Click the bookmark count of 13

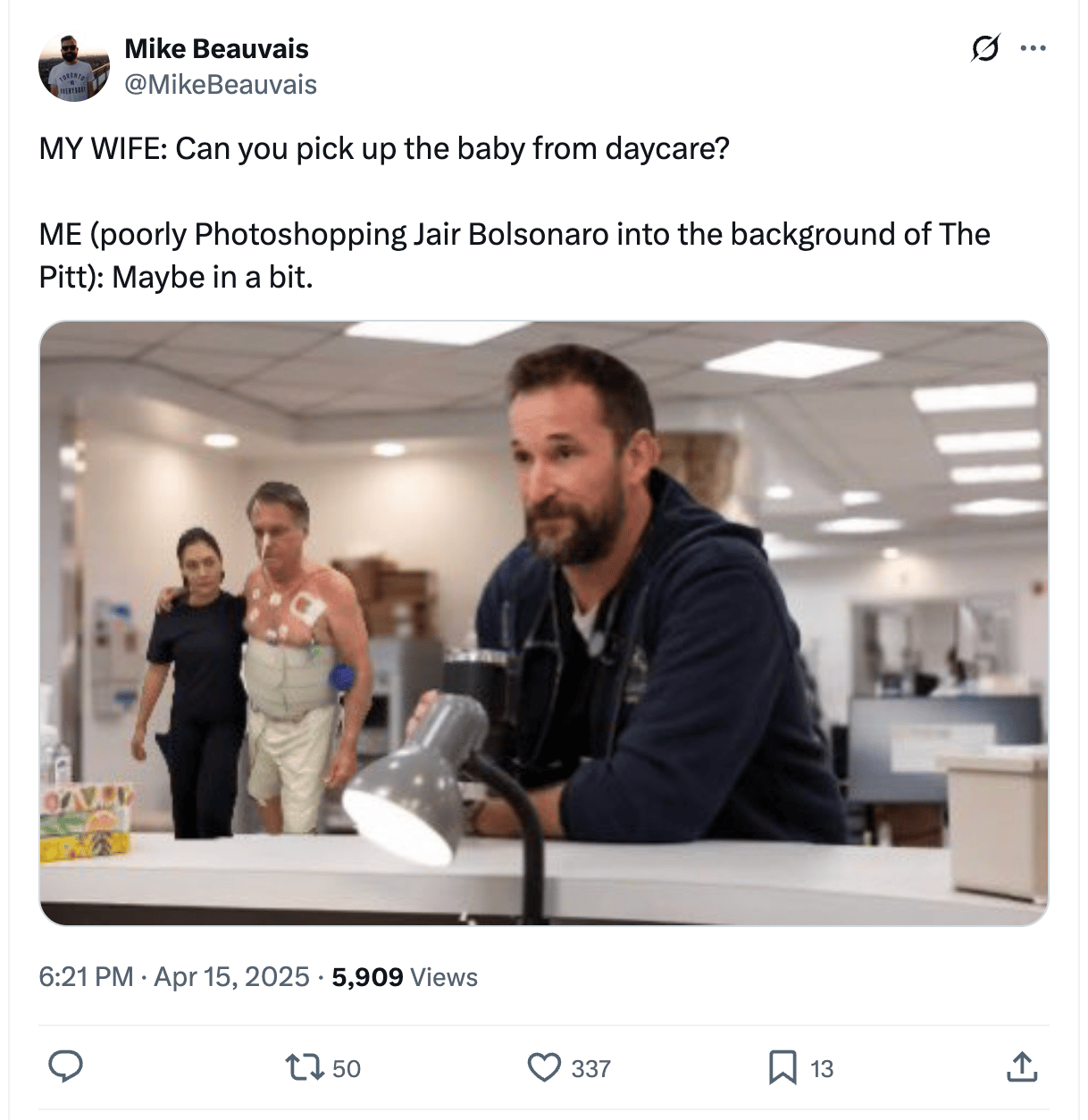[x=822, y=1069]
